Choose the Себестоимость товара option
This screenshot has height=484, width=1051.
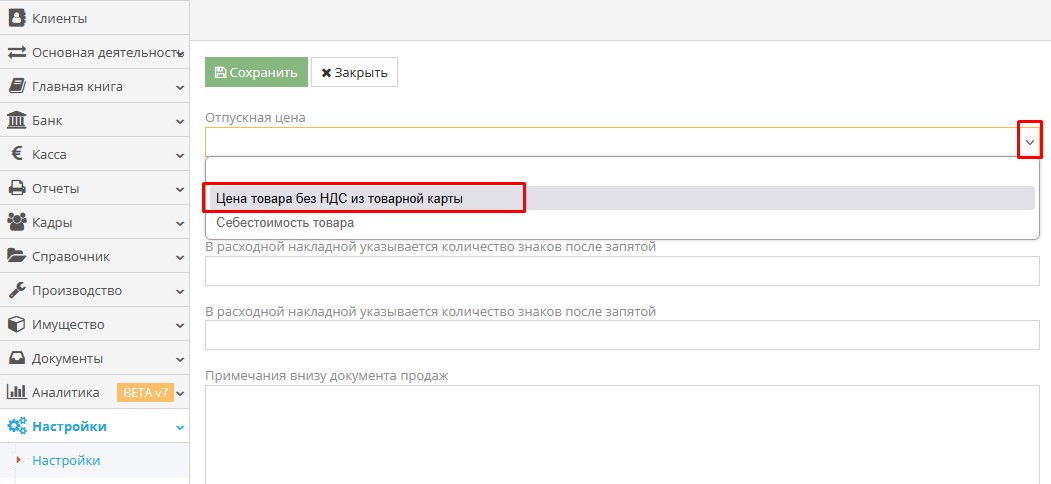[285, 223]
